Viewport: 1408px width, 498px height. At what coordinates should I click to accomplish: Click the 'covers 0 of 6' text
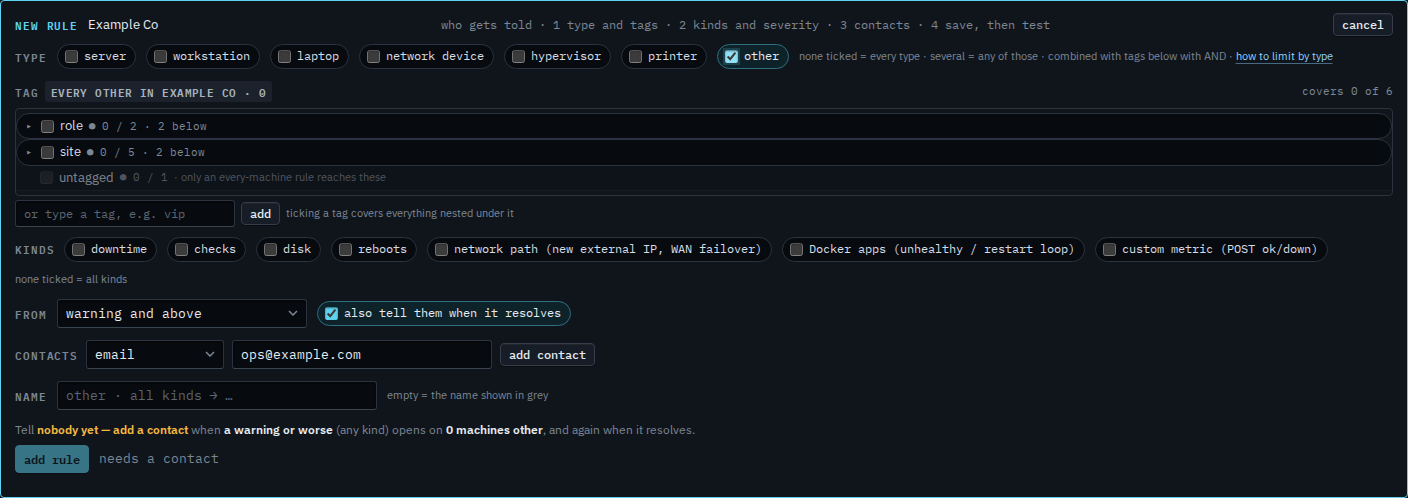[x=1347, y=91]
